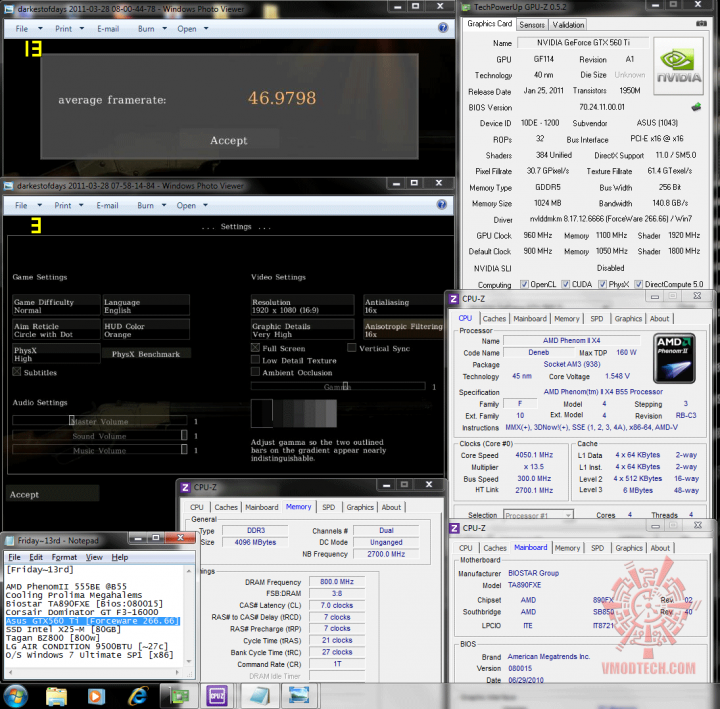Toggle PhysX checkbox in GPU-Z

[x=602, y=284]
